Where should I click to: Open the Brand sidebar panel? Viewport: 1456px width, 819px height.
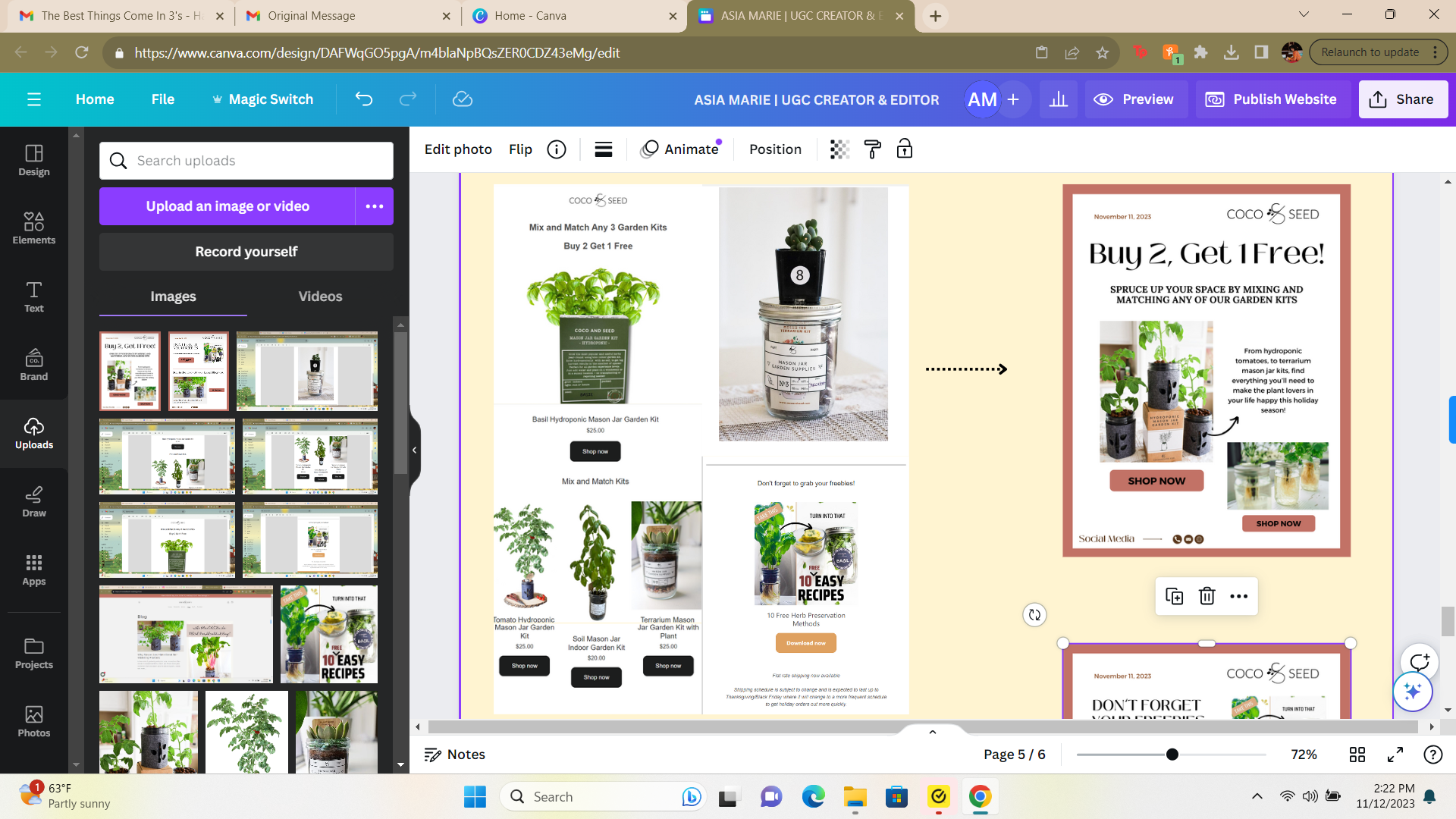tap(34, 365)
